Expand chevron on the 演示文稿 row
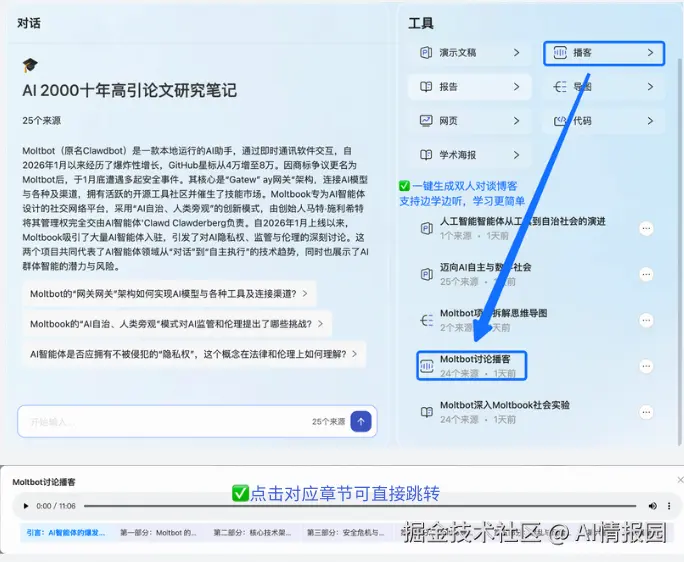This screenshot has width=684, height=562. [516, 53]
